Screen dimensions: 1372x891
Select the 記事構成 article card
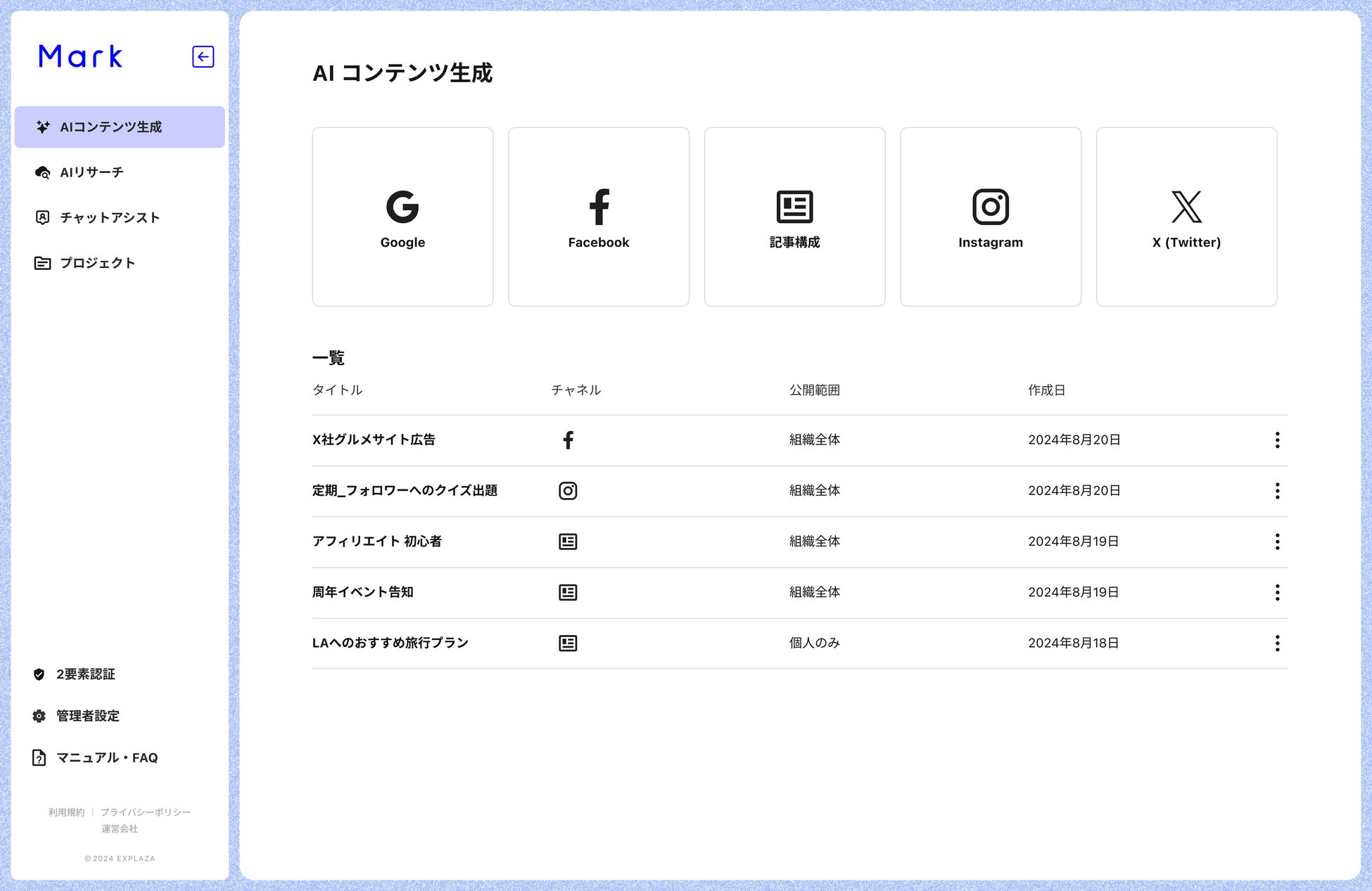point(794,217)
